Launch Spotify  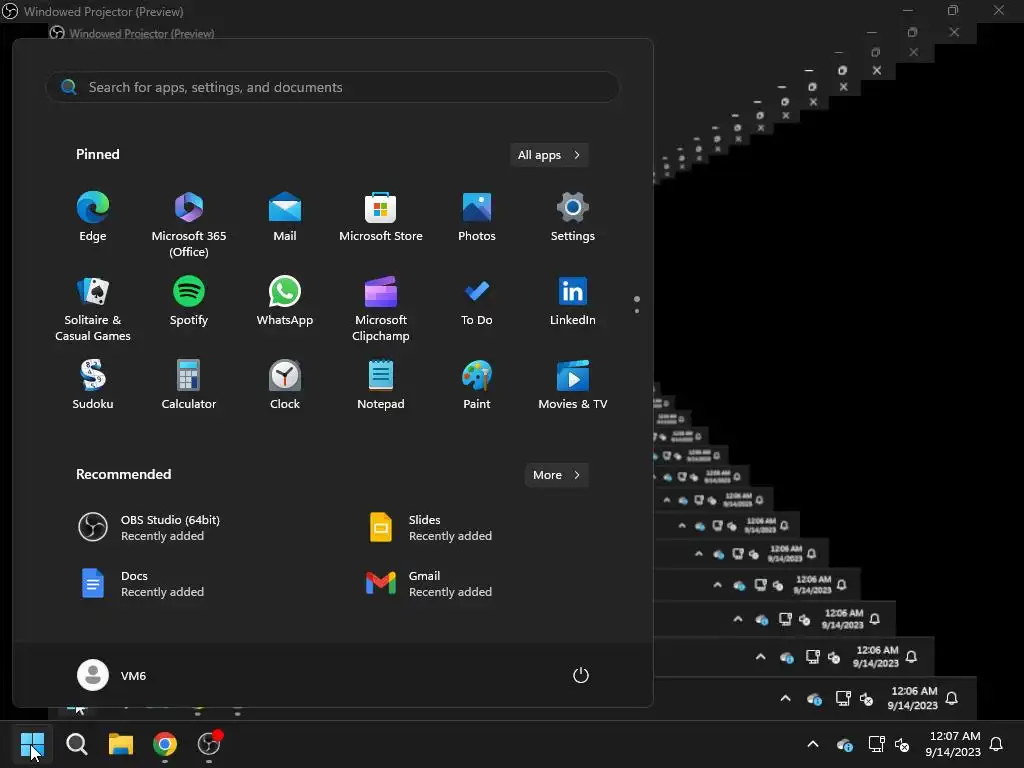tap(189, 302)
